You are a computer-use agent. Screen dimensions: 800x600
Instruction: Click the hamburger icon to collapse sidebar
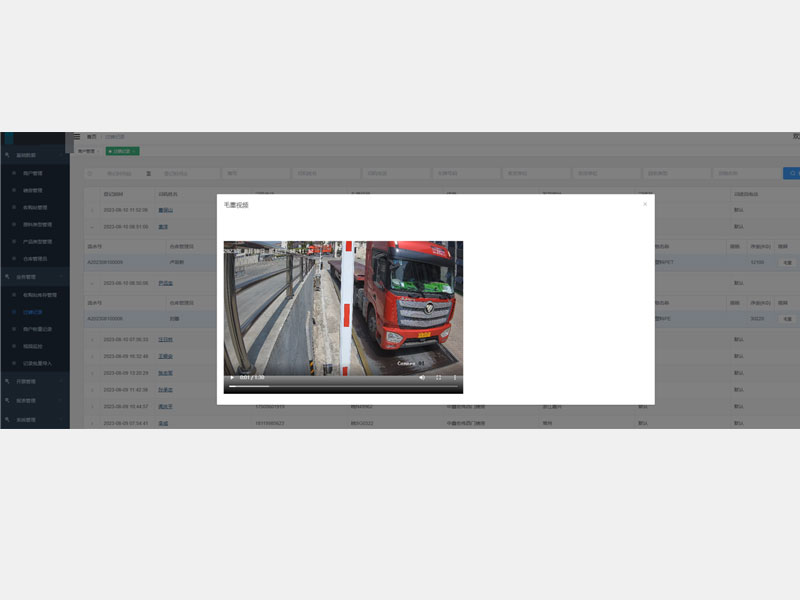click(77, 137)
